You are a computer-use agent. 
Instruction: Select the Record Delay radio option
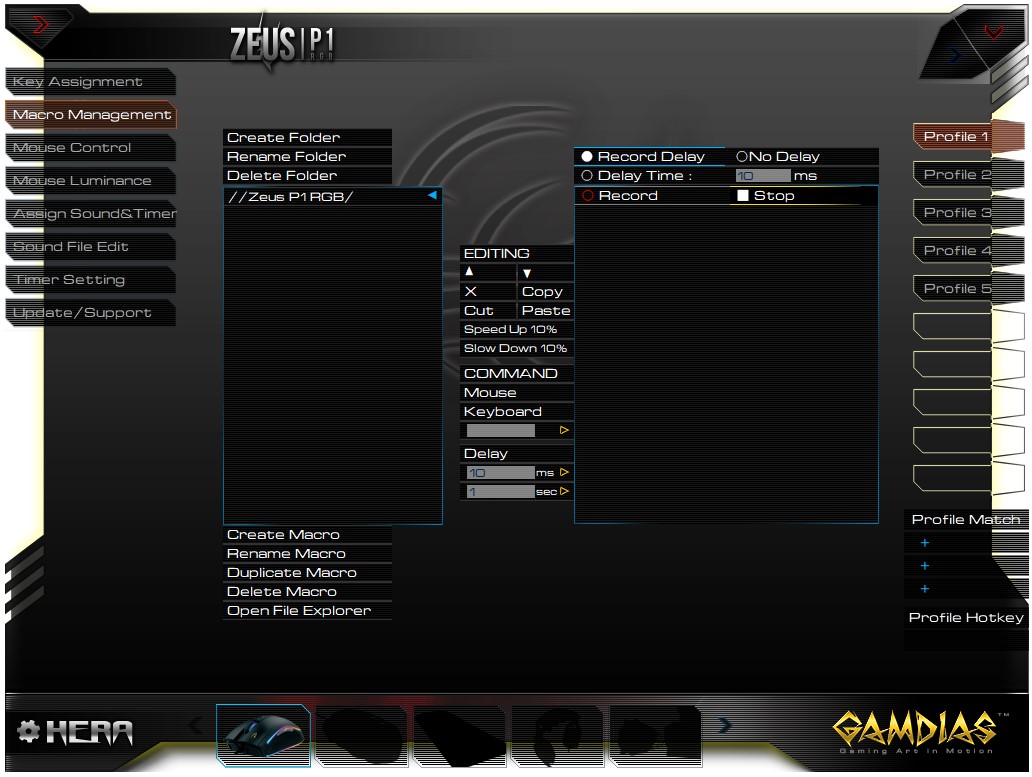point(587,157)
